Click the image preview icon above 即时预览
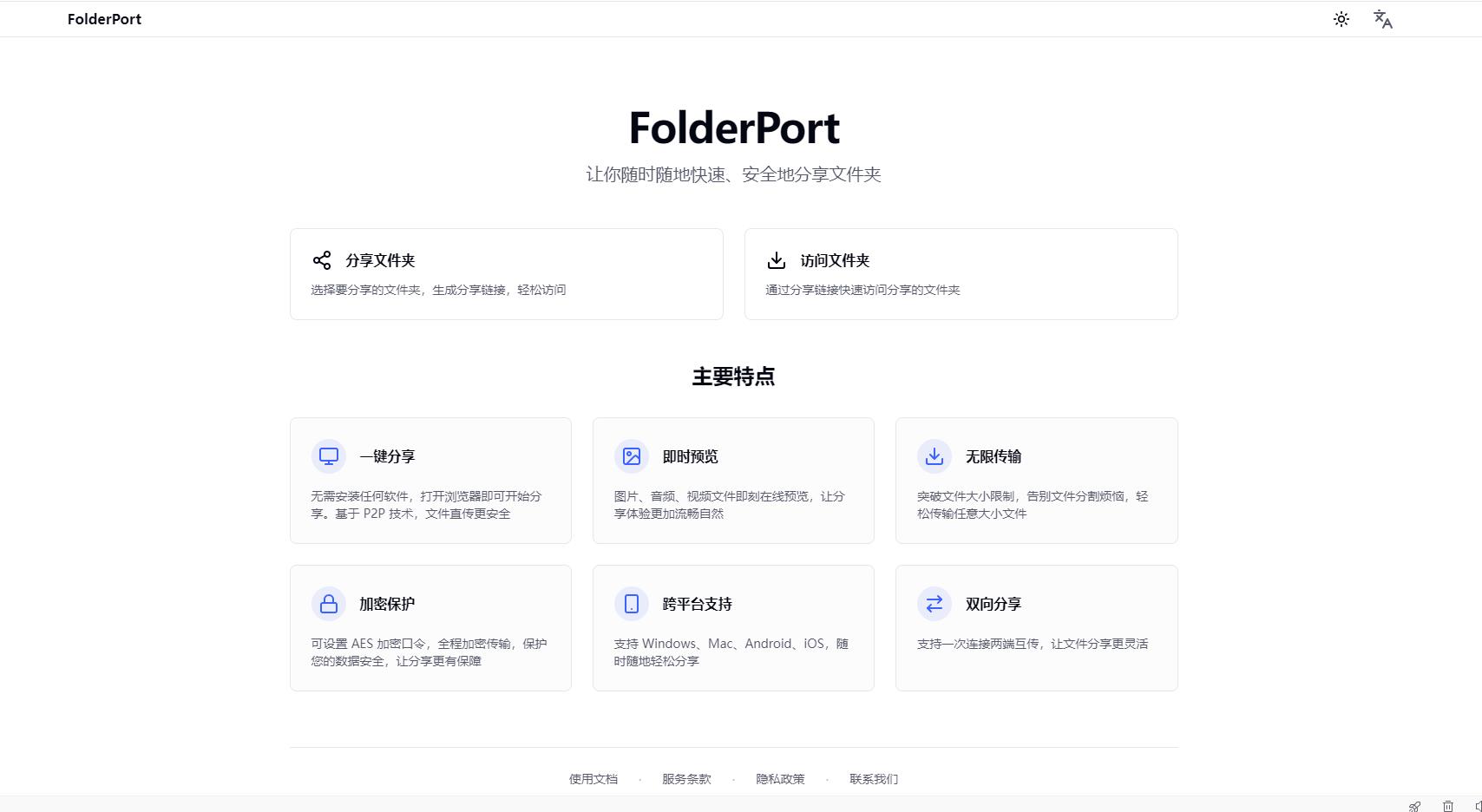Screen dimensions: 1482x812 631,455
